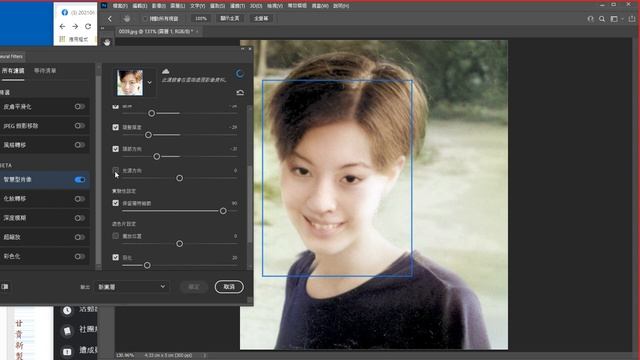Click the Photoshop logo icon in the menu bar
Screen dimensions: 640x360
pos(104,6)
